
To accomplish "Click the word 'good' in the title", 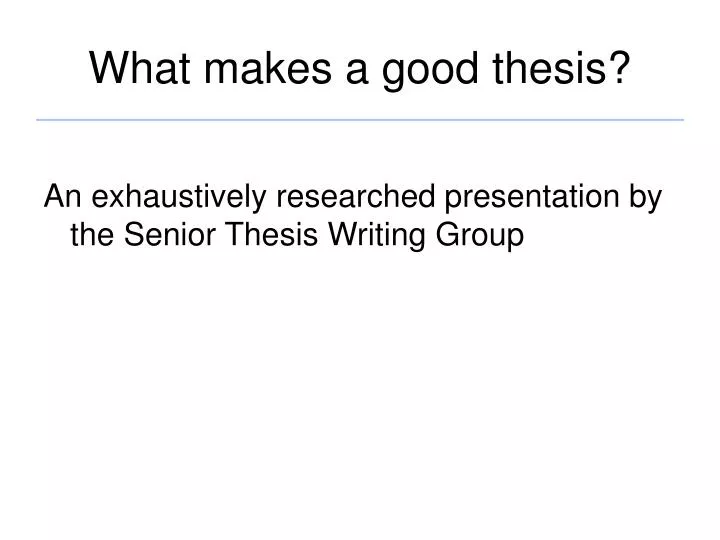I will (430, 71).
